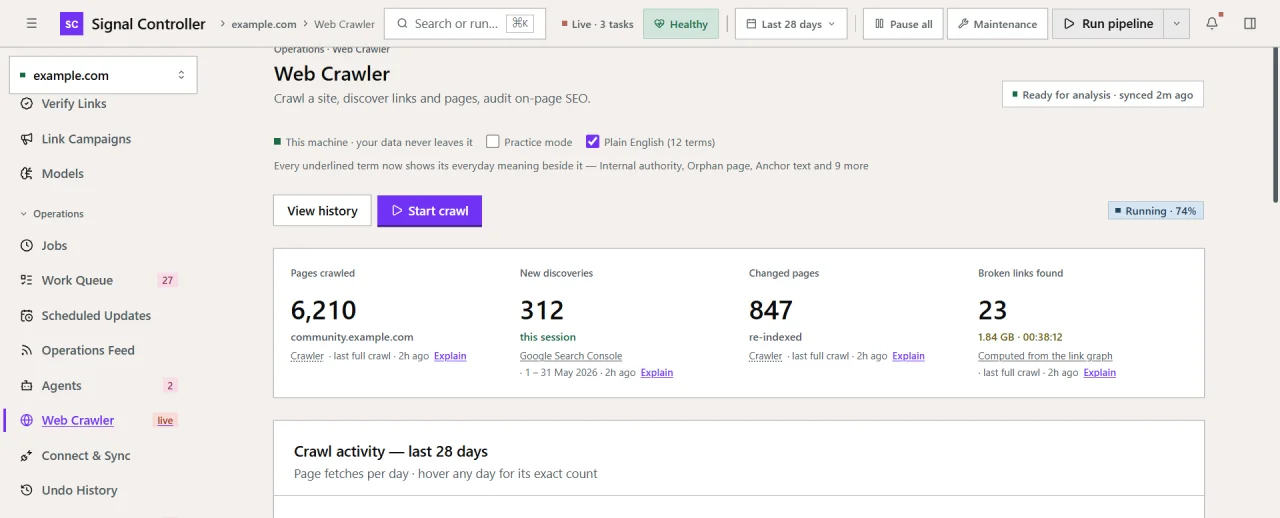Click Explain link under Broken links found
The image size is (1280, 518).
tap(1099, 373)
